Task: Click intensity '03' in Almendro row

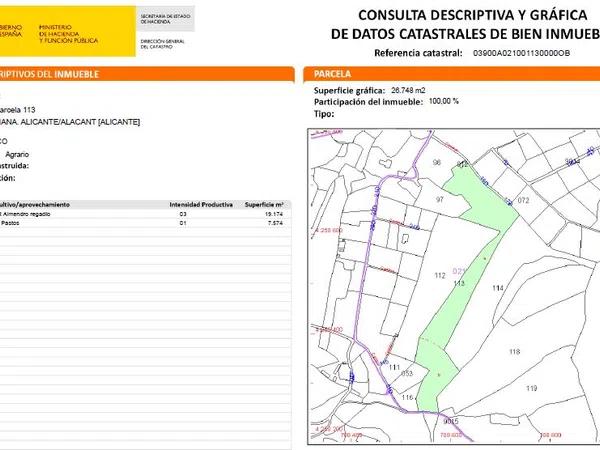Action: [x=183, y=214]
